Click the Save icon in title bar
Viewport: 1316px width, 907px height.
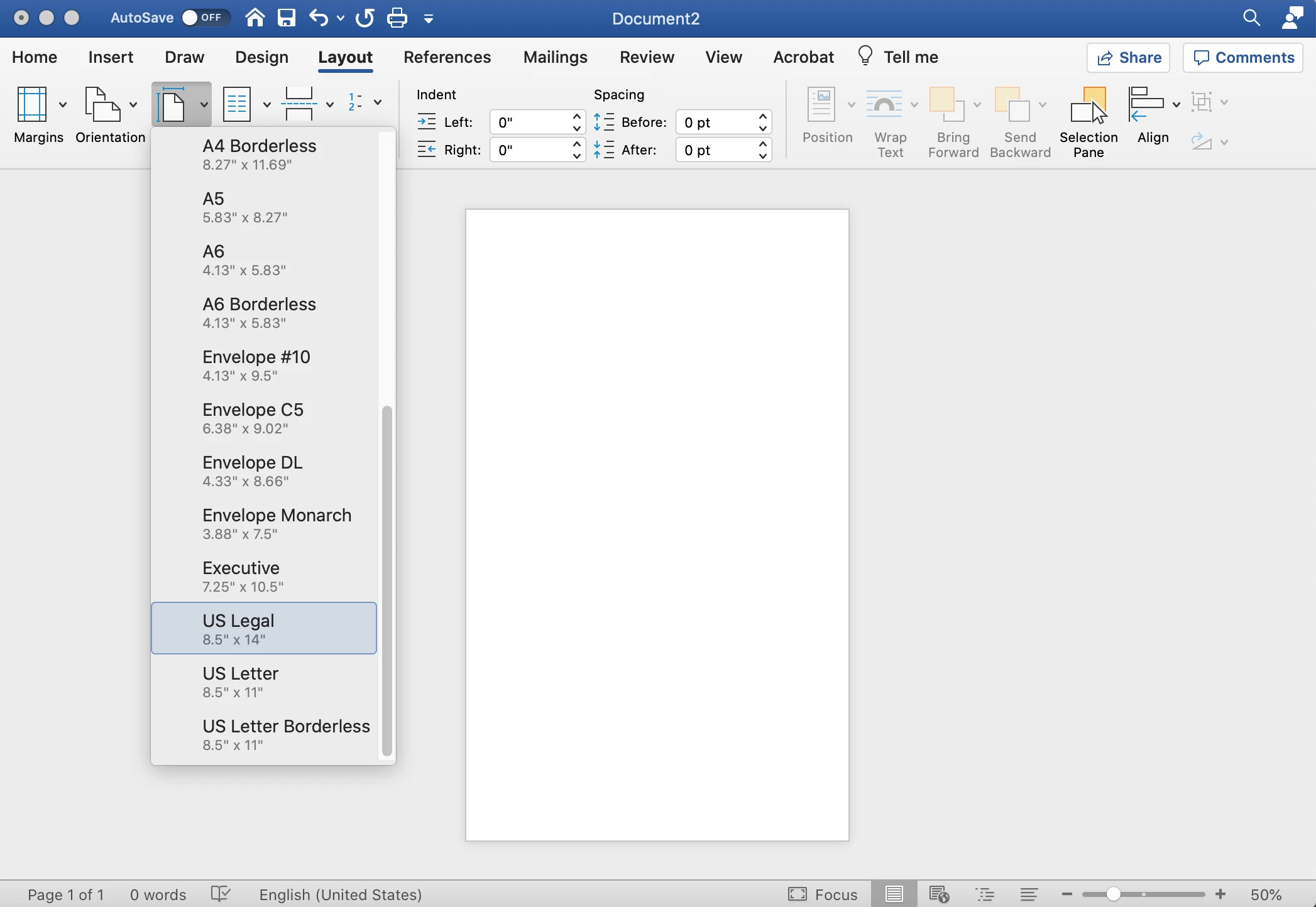point(287,18)
